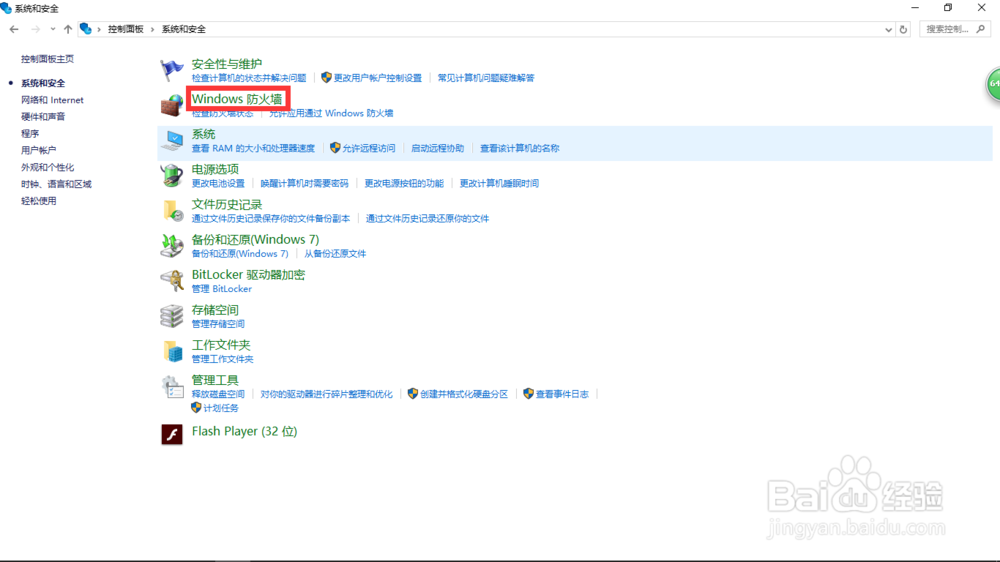Click 启动远程协助 link
Viewport: 1000px width, 562px height.
point(438,148)
